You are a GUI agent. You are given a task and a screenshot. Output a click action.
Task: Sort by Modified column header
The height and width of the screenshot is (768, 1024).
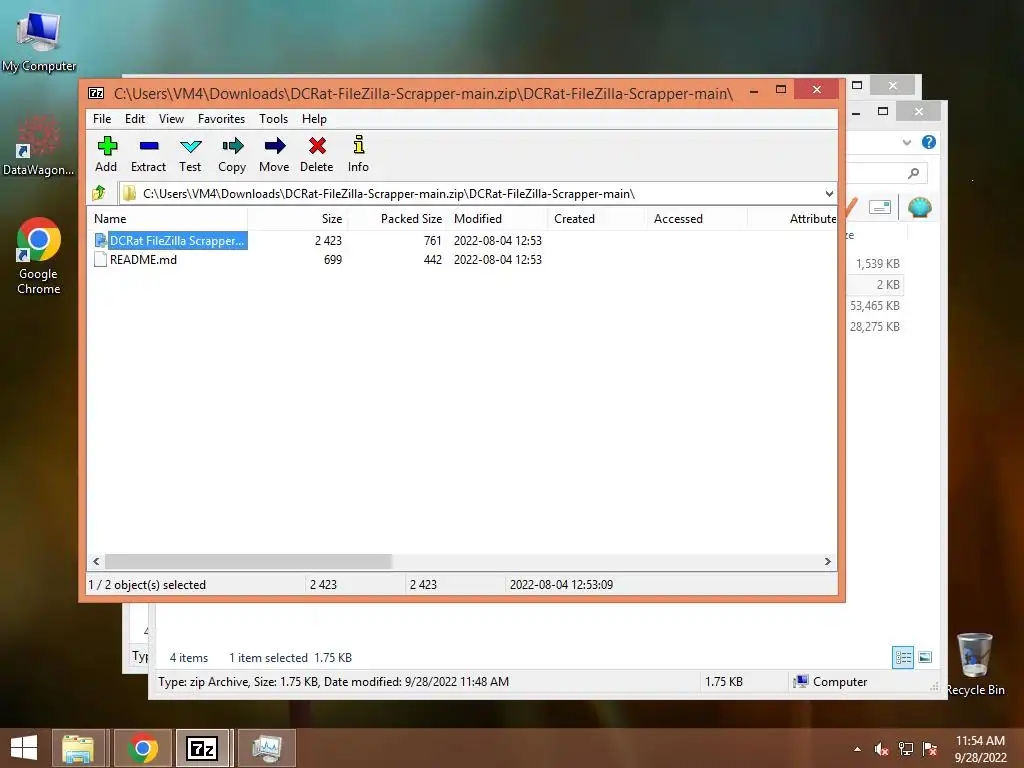pos(498,219)
